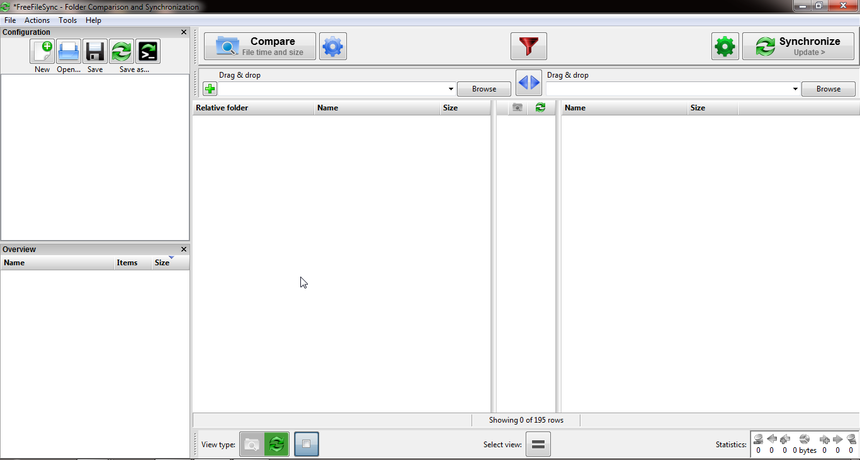Toggle the green sync action view type
Screen dimensions: 860x460
pos(276,444)
